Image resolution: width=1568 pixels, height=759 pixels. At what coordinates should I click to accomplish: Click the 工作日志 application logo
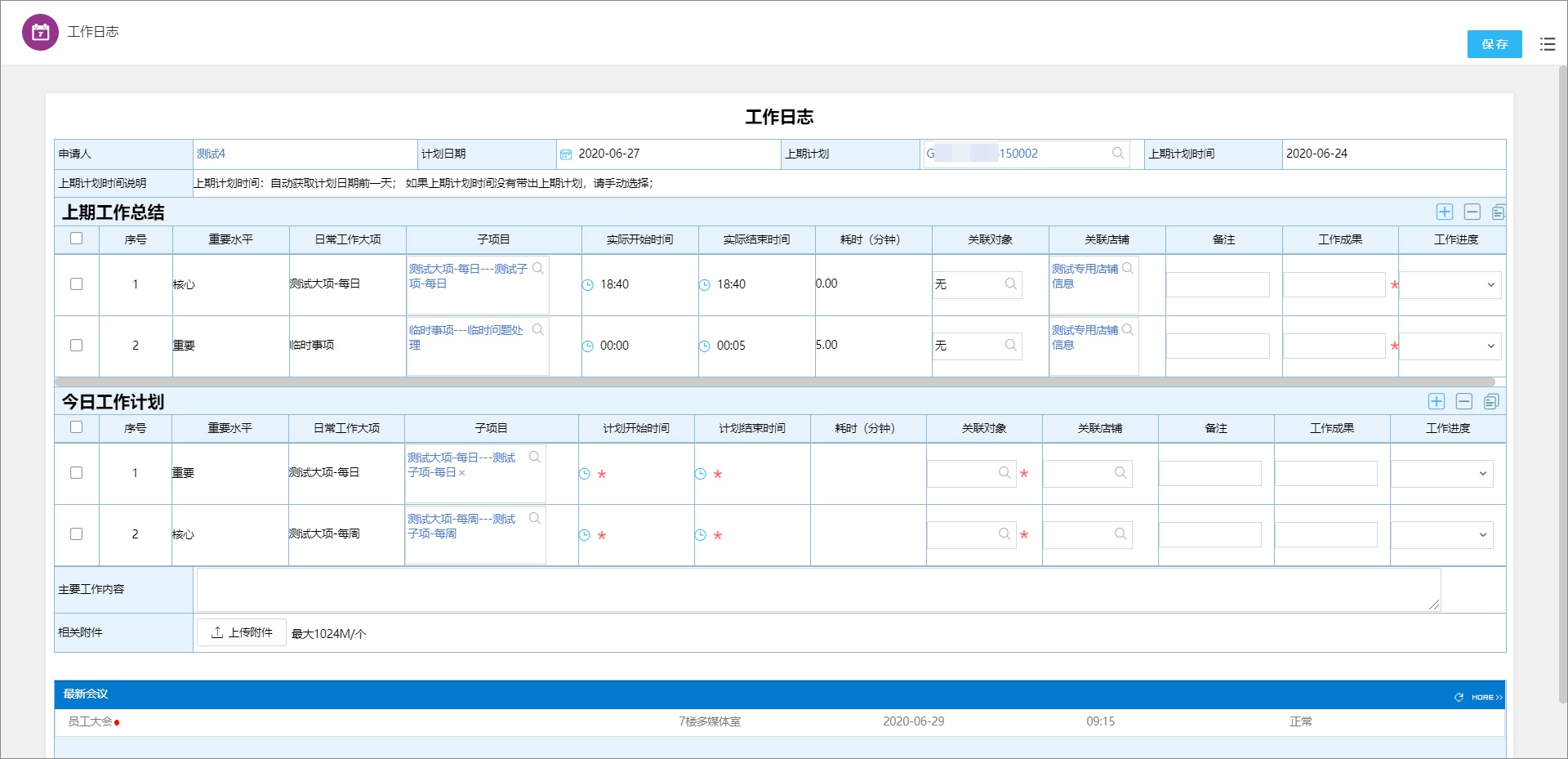pyautogui.click(x=39, y=32)
